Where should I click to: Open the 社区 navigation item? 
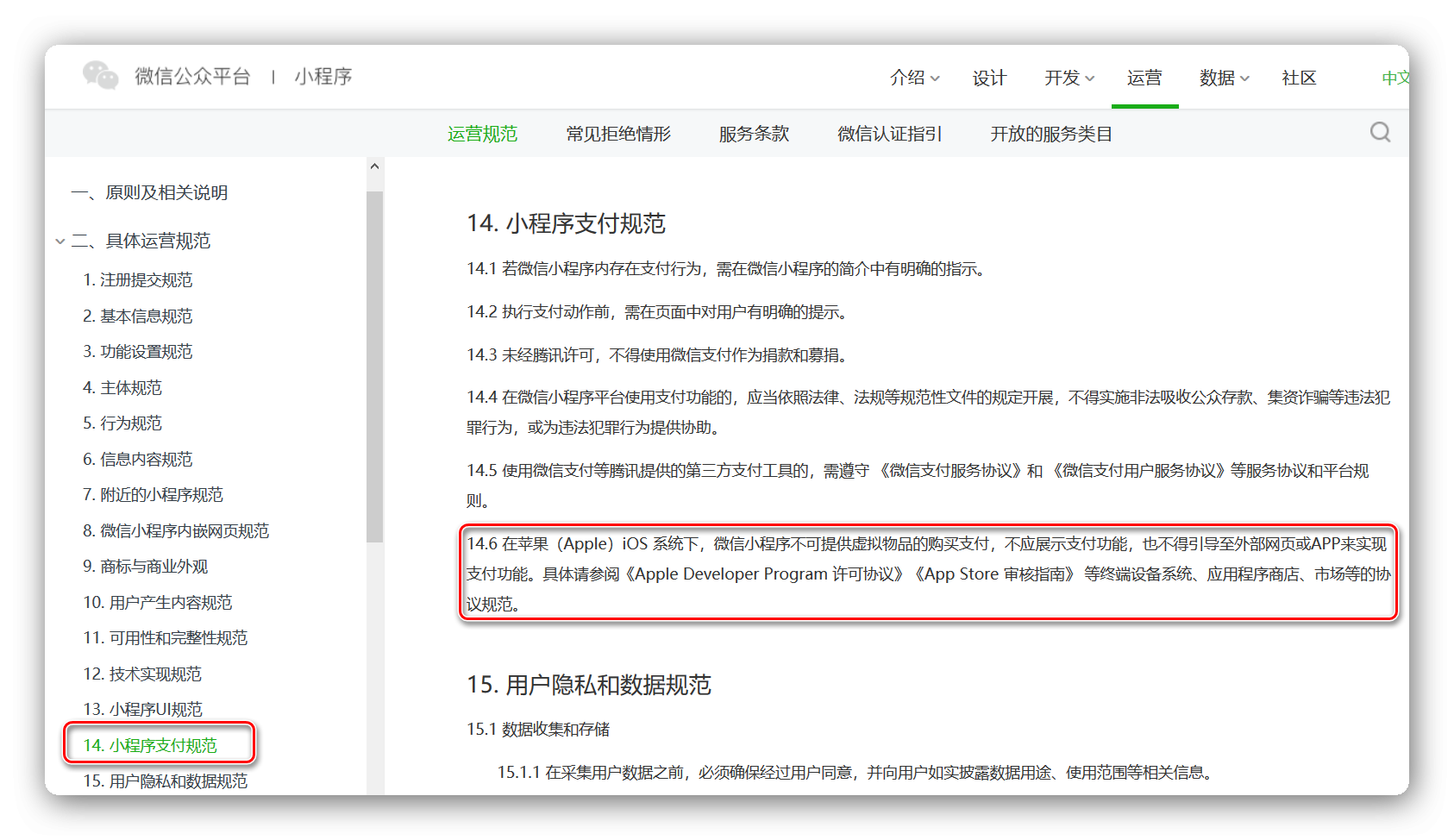click(1299, 78)
